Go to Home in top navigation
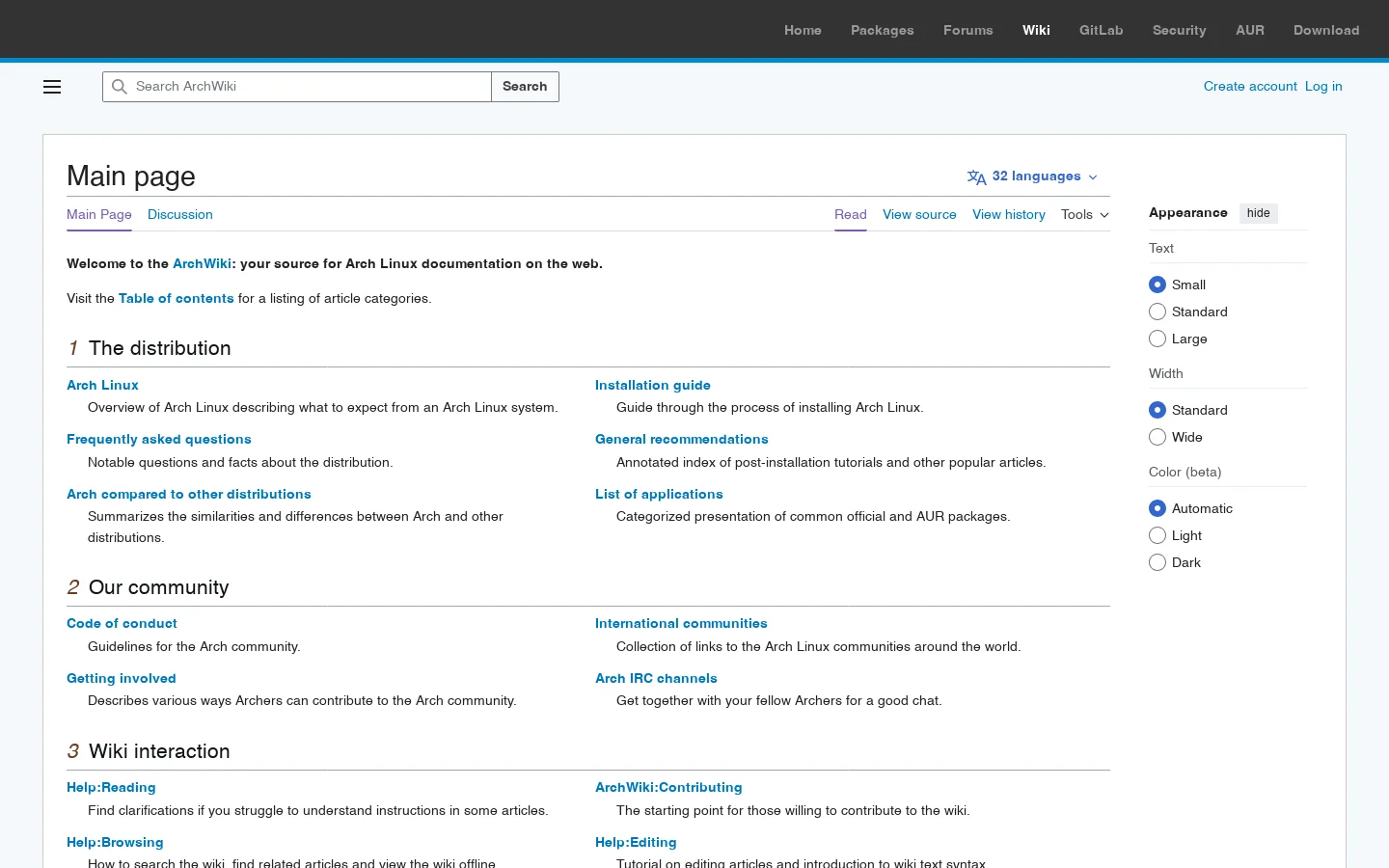The image size is (1389, 868). tap(803, 30)
